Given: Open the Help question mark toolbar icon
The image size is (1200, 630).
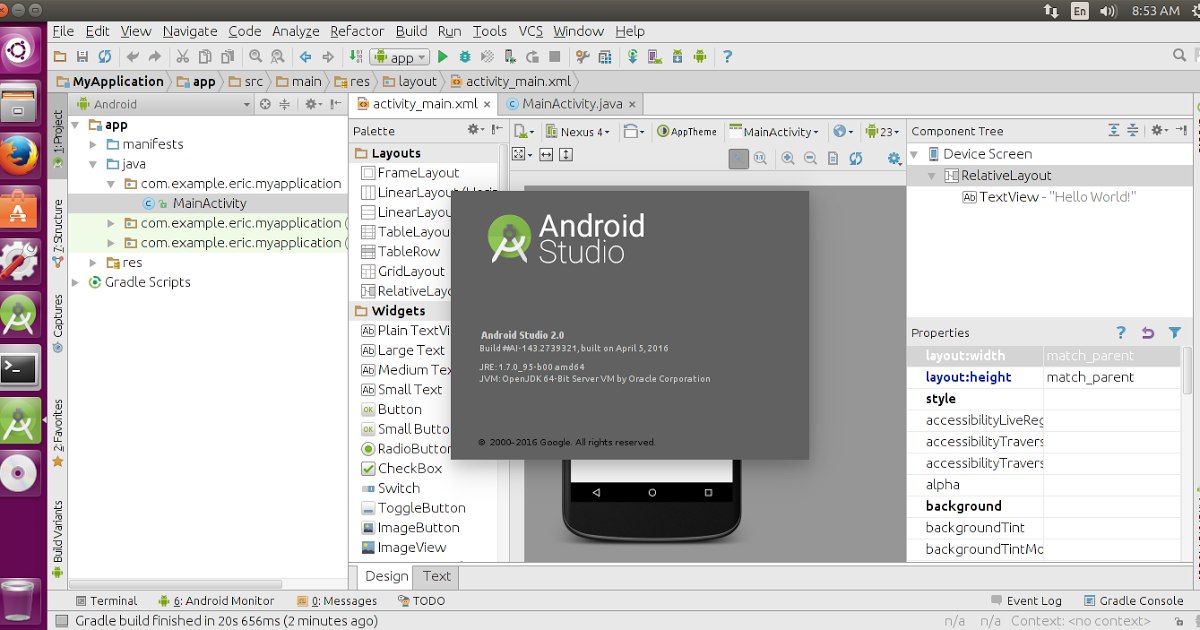Looking at the screenshot, I should tap(727, 57).
